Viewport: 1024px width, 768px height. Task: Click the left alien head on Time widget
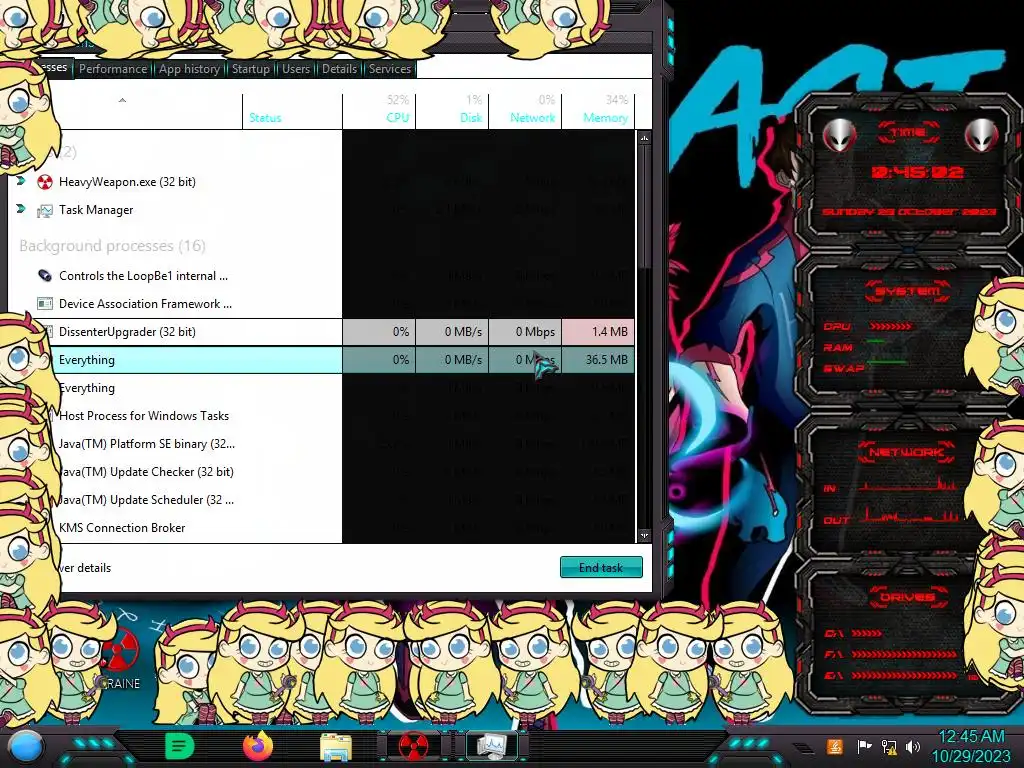(839, 135)
